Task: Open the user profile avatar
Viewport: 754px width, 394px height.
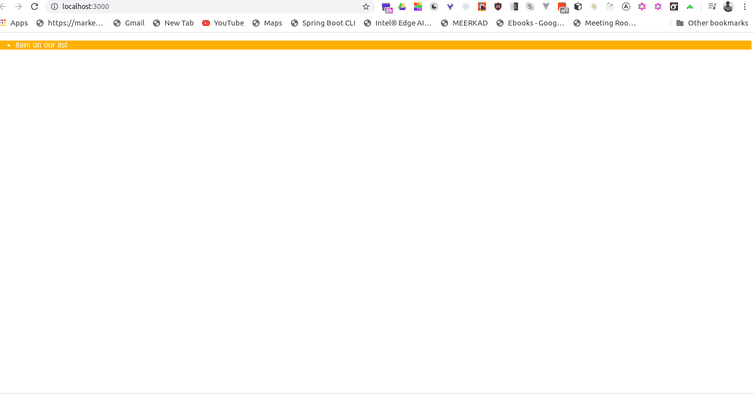Action: pos(729,7)
